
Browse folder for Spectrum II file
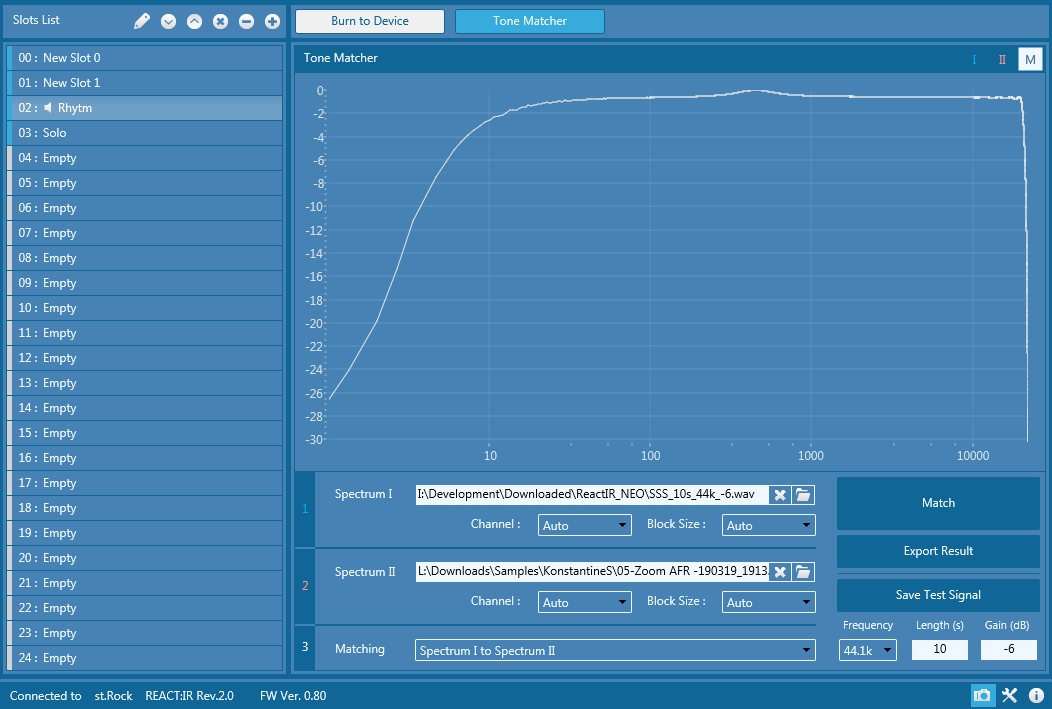(803, 572)
